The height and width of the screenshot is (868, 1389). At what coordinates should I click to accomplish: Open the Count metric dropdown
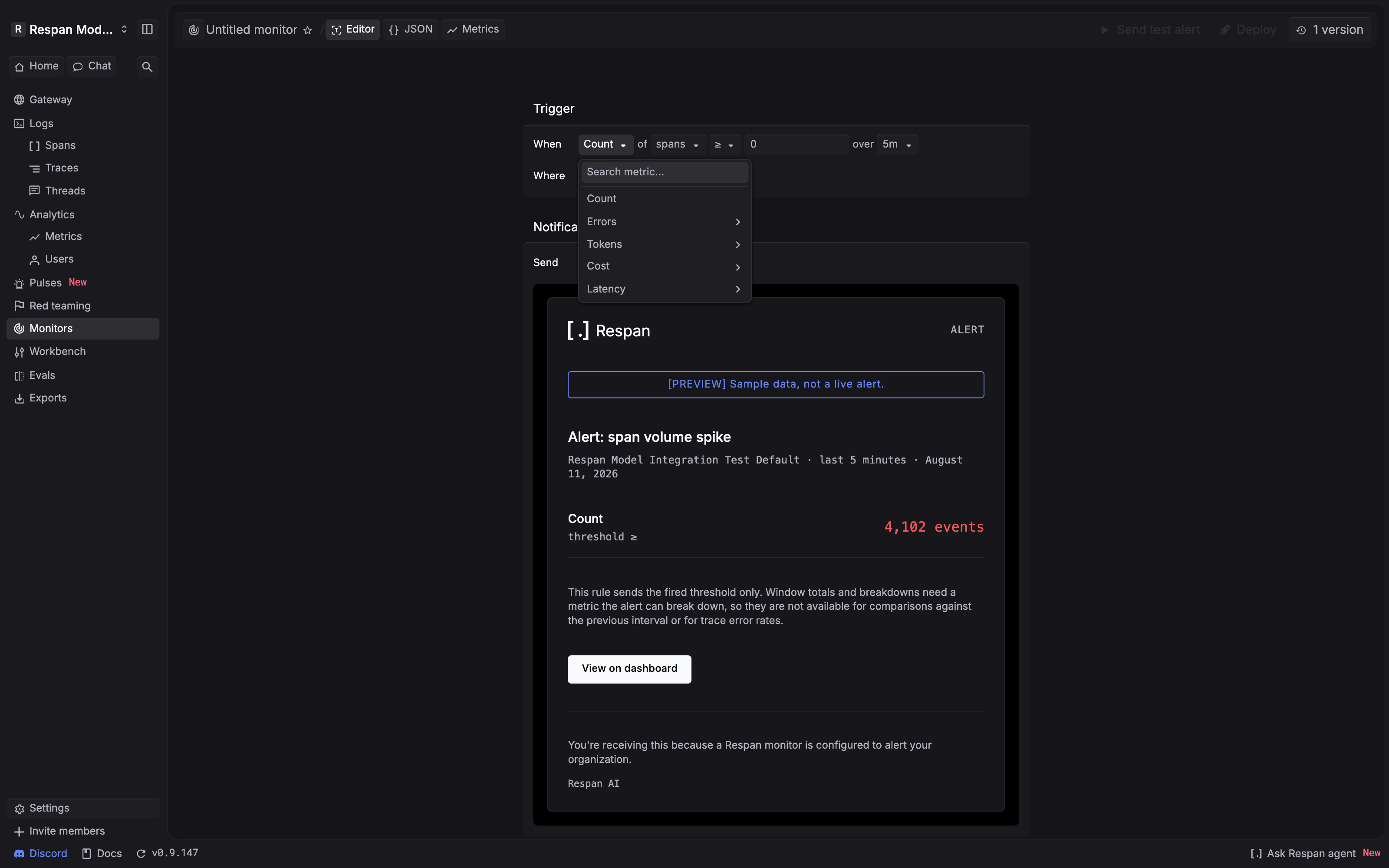pos(606,144)
